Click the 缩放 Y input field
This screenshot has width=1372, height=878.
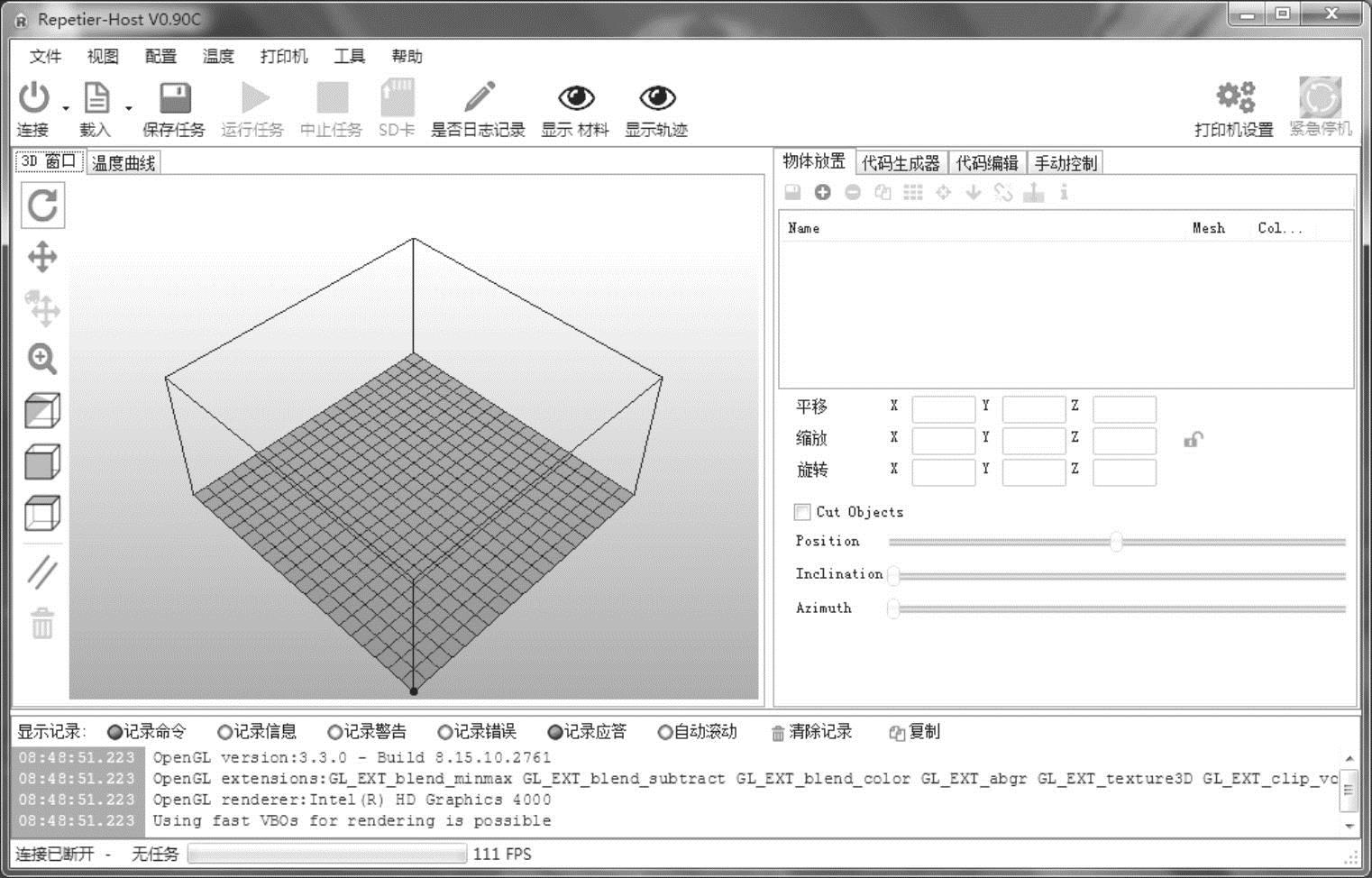coord(1034,441)
